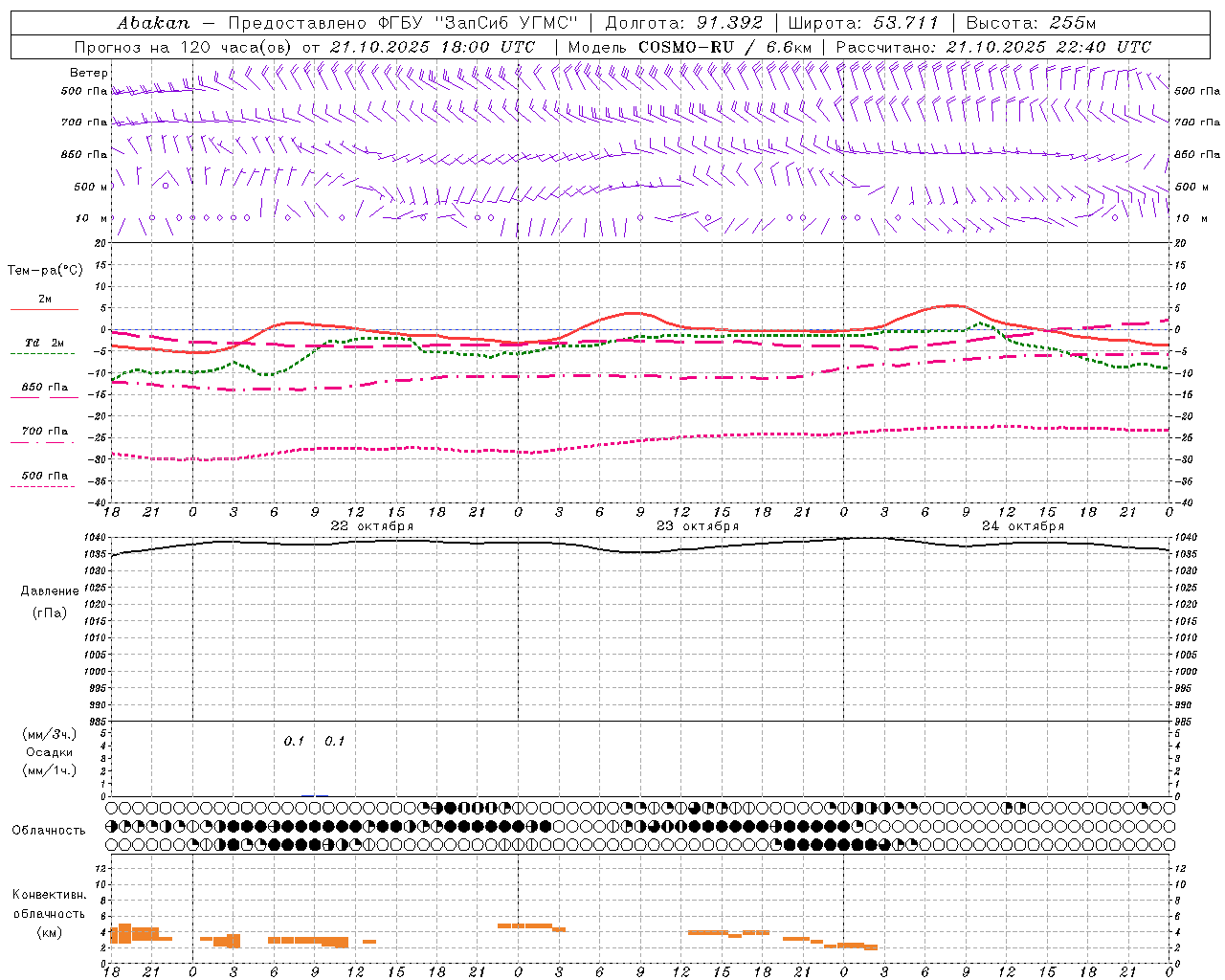Click the 23 октября date label
Image resolution: width=1225 pixels, height=980 pixels.
[x=698, y=526]
